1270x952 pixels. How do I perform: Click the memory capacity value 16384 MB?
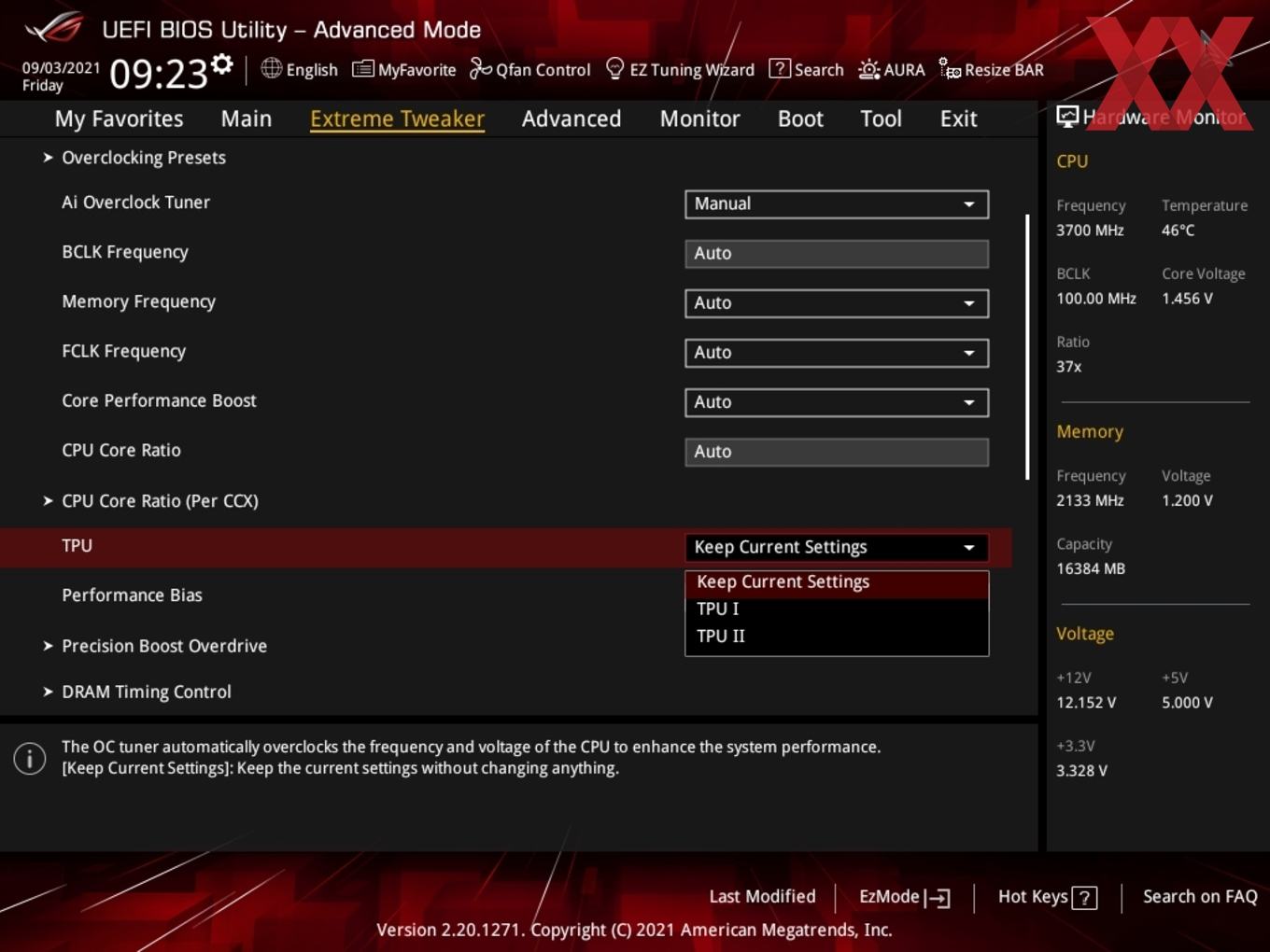[1090, 568]
